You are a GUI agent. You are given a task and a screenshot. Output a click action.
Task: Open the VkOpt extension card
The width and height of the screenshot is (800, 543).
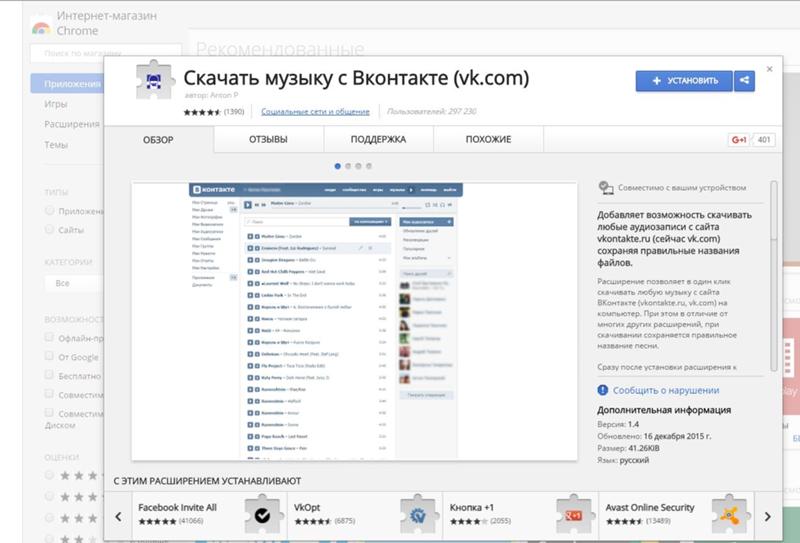click(x=365, y=515)
